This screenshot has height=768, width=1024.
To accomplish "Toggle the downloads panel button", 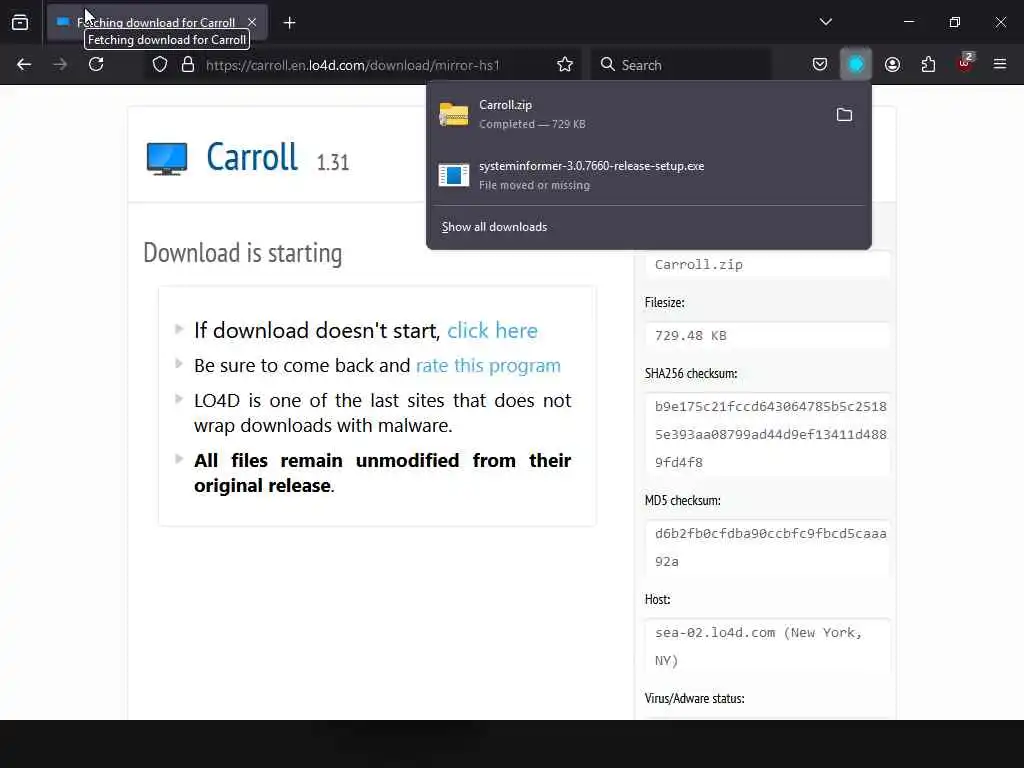I will [x=856, y=65].
